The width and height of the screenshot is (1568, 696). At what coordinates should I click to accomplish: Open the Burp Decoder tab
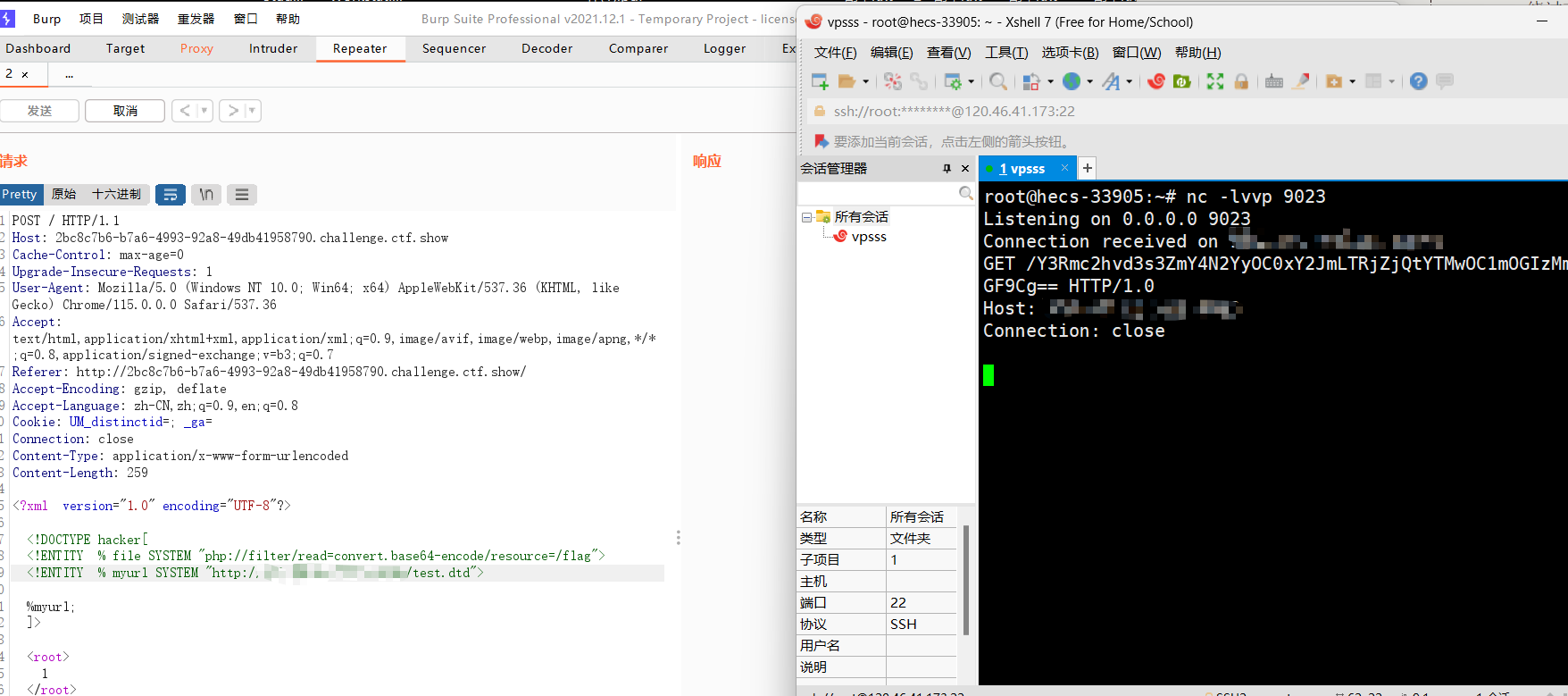coord(547,48)
